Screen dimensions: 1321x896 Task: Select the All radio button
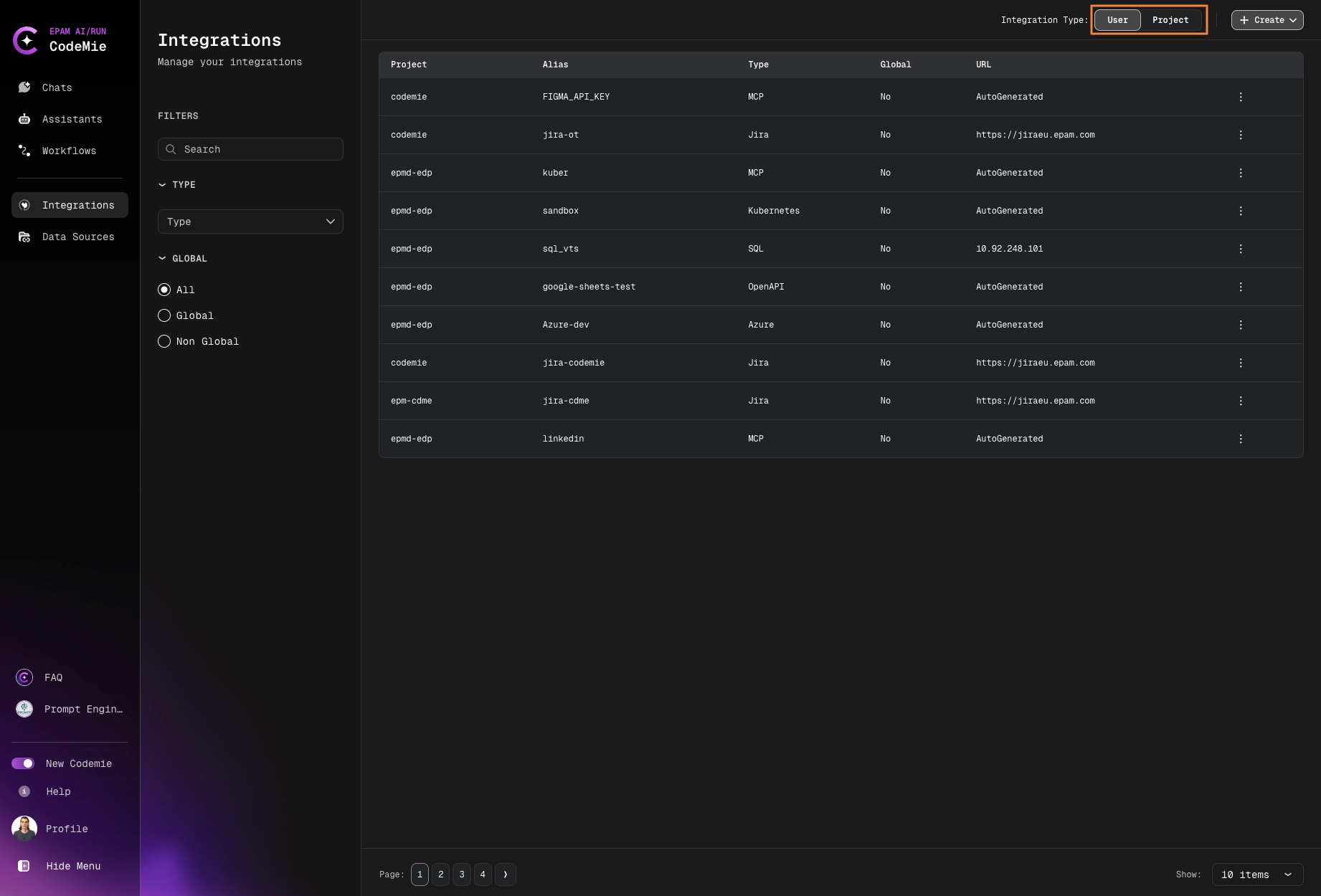pos(164,290)
